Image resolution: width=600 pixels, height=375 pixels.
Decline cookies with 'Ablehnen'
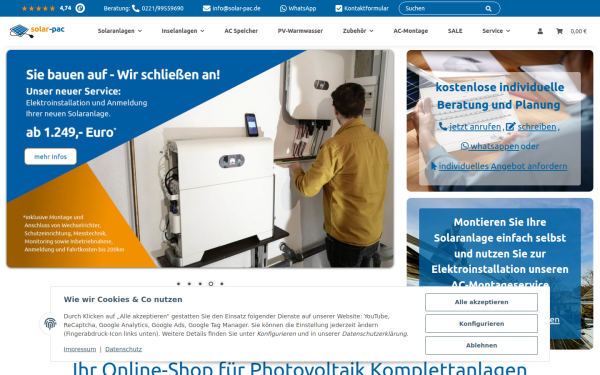[x=481, y=345]
